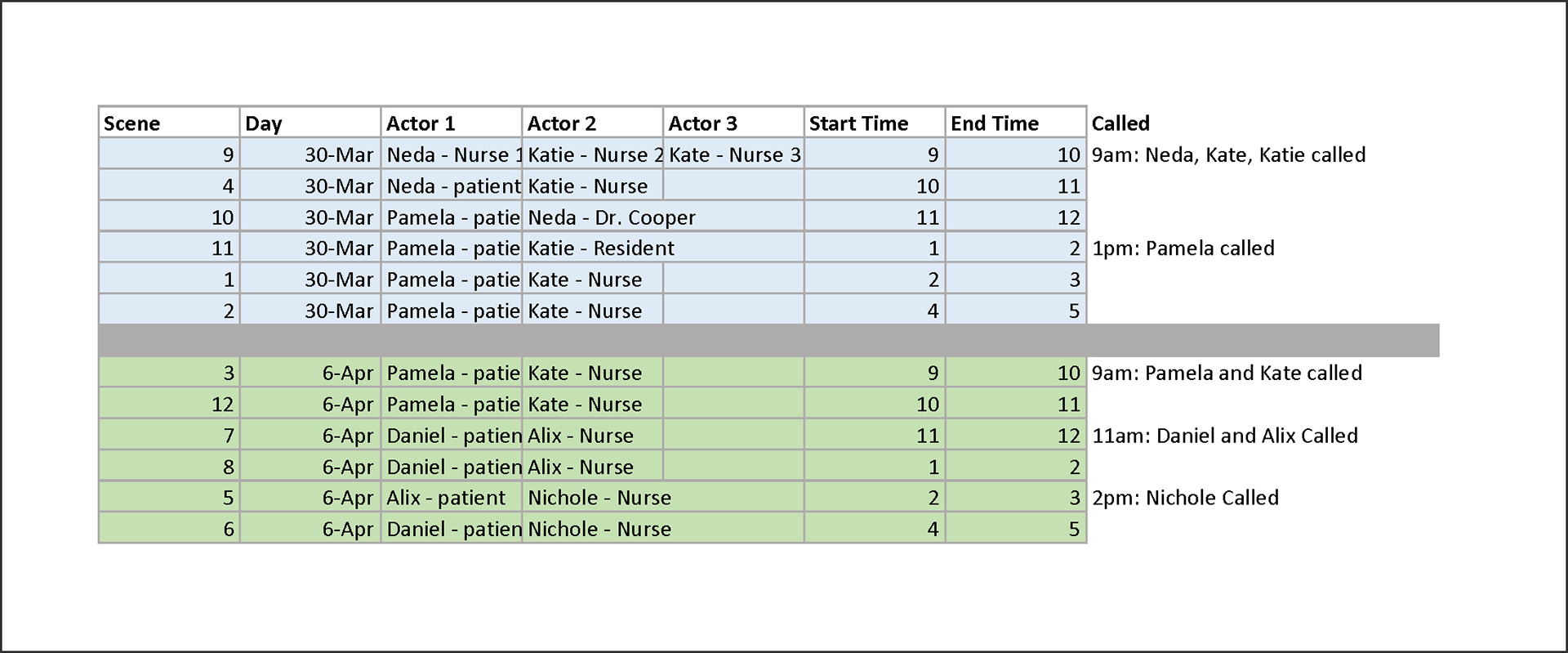The image size is (1568, 653).
Task: Select '9am: Neda, Kate, Katie called' note
Action: coord(1228,154)
